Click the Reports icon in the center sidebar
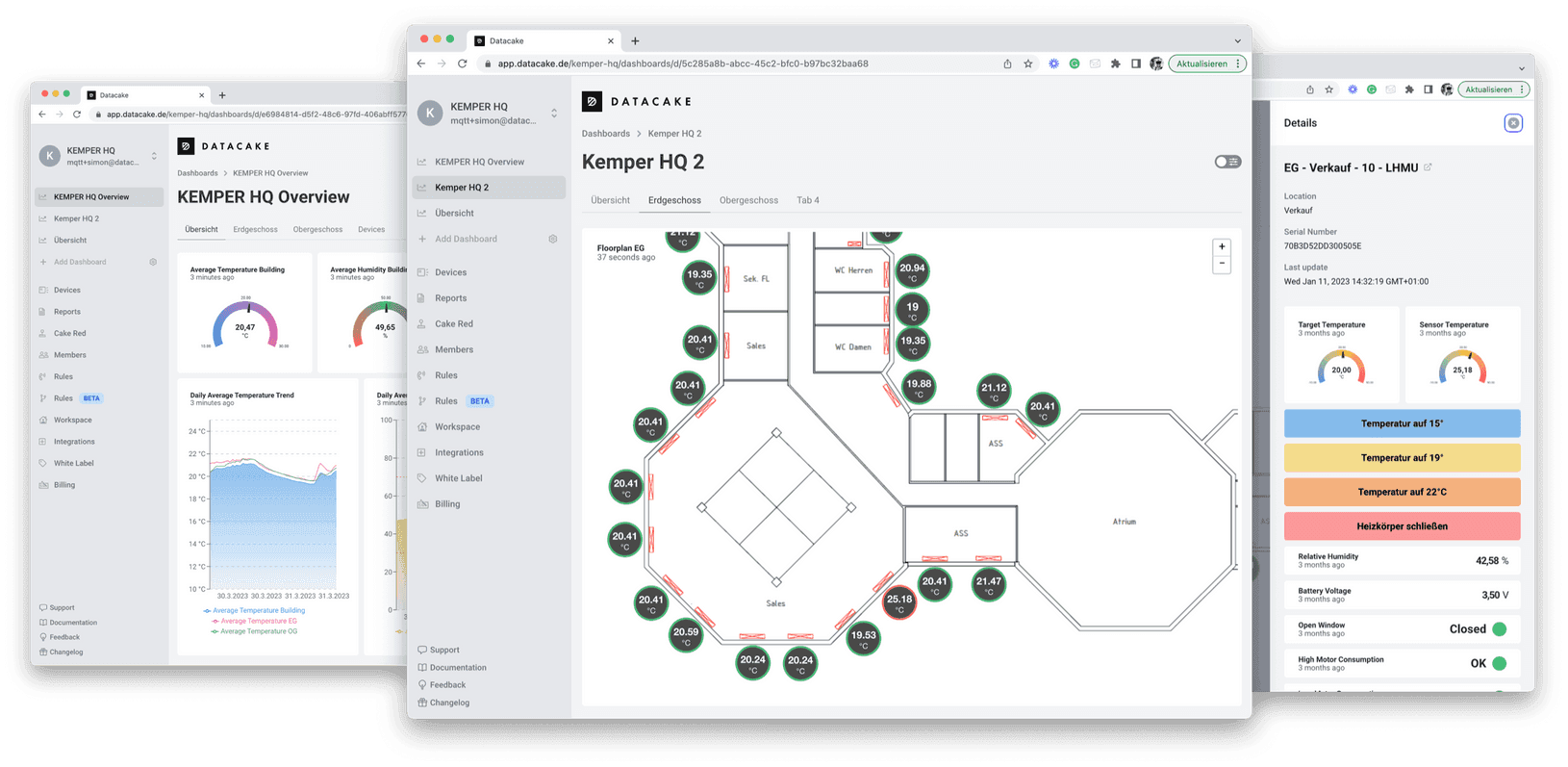Viewport: 1568px width, 767px height. (x=421, y=298)
